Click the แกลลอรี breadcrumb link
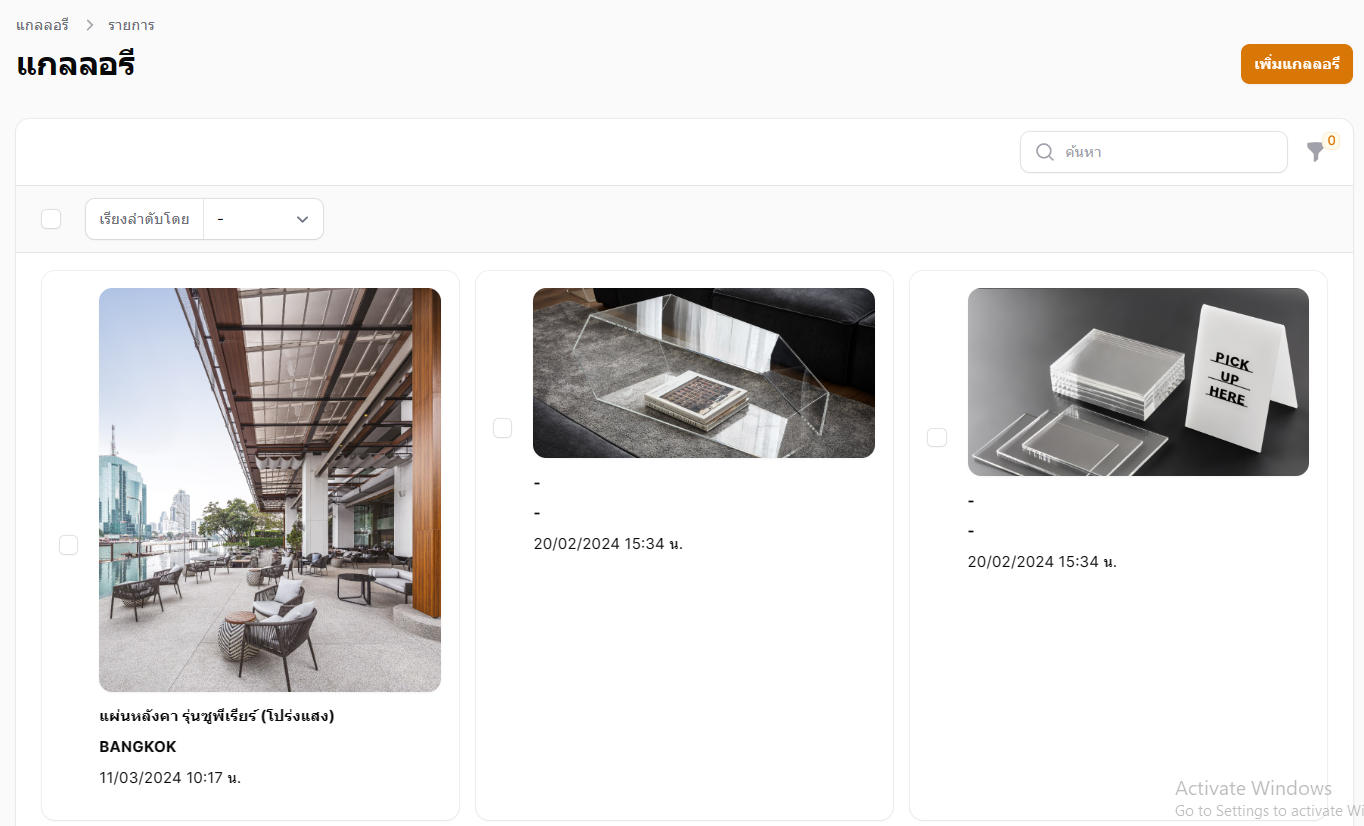 42,25
